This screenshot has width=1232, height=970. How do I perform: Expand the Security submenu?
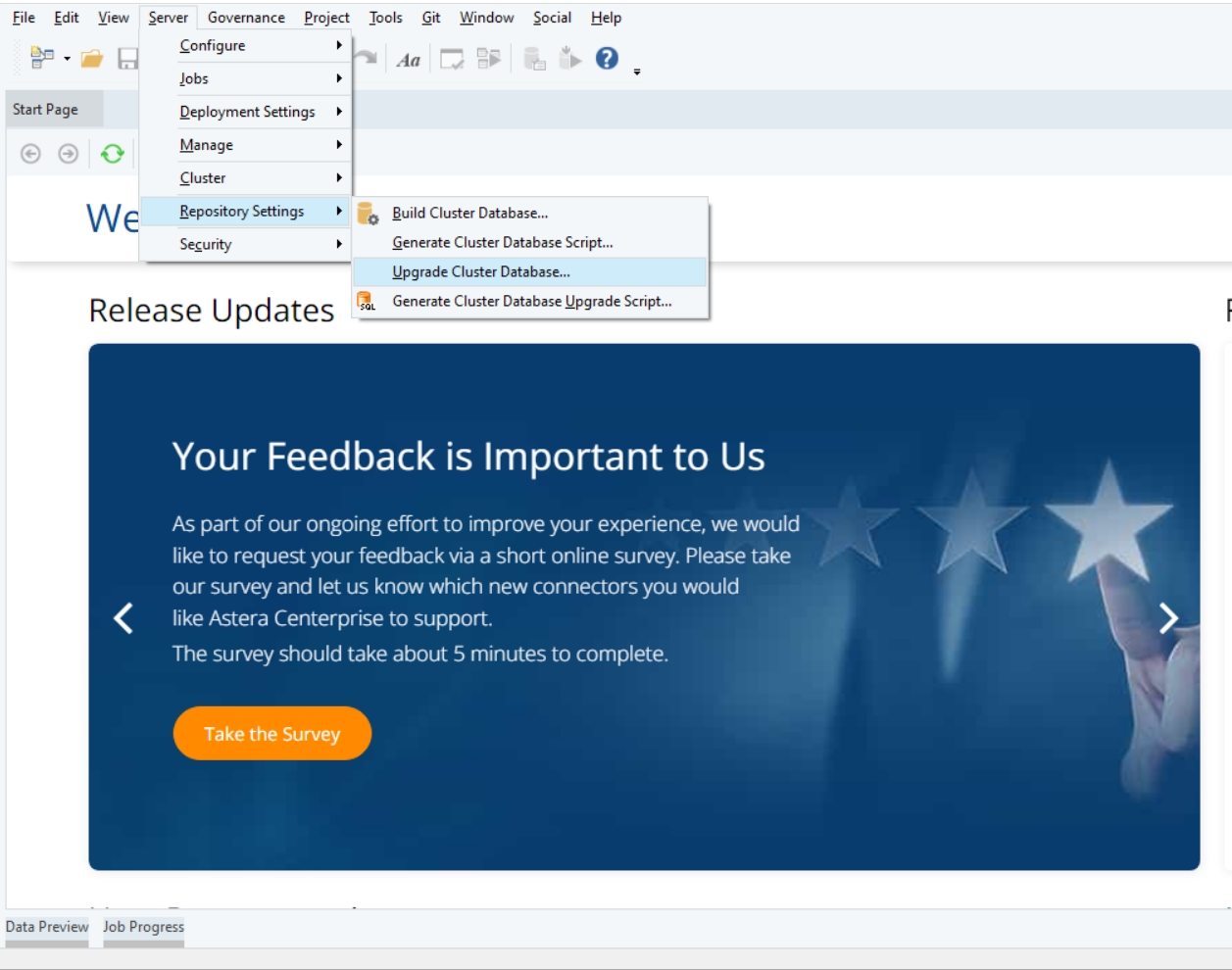point(245,245)
